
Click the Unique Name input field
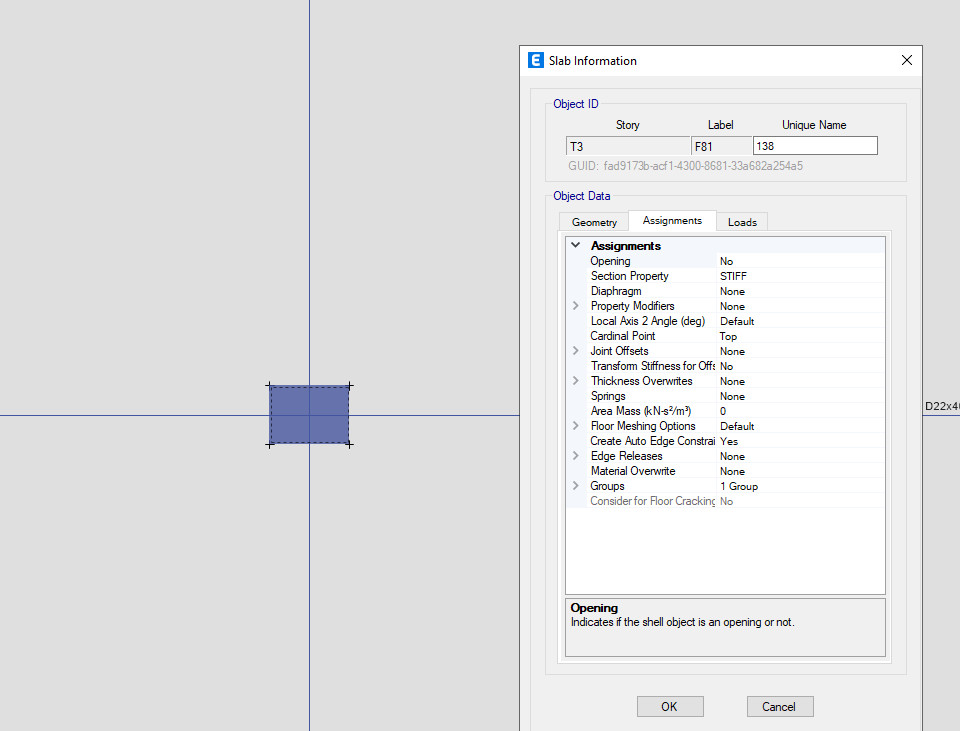[814, 146]
